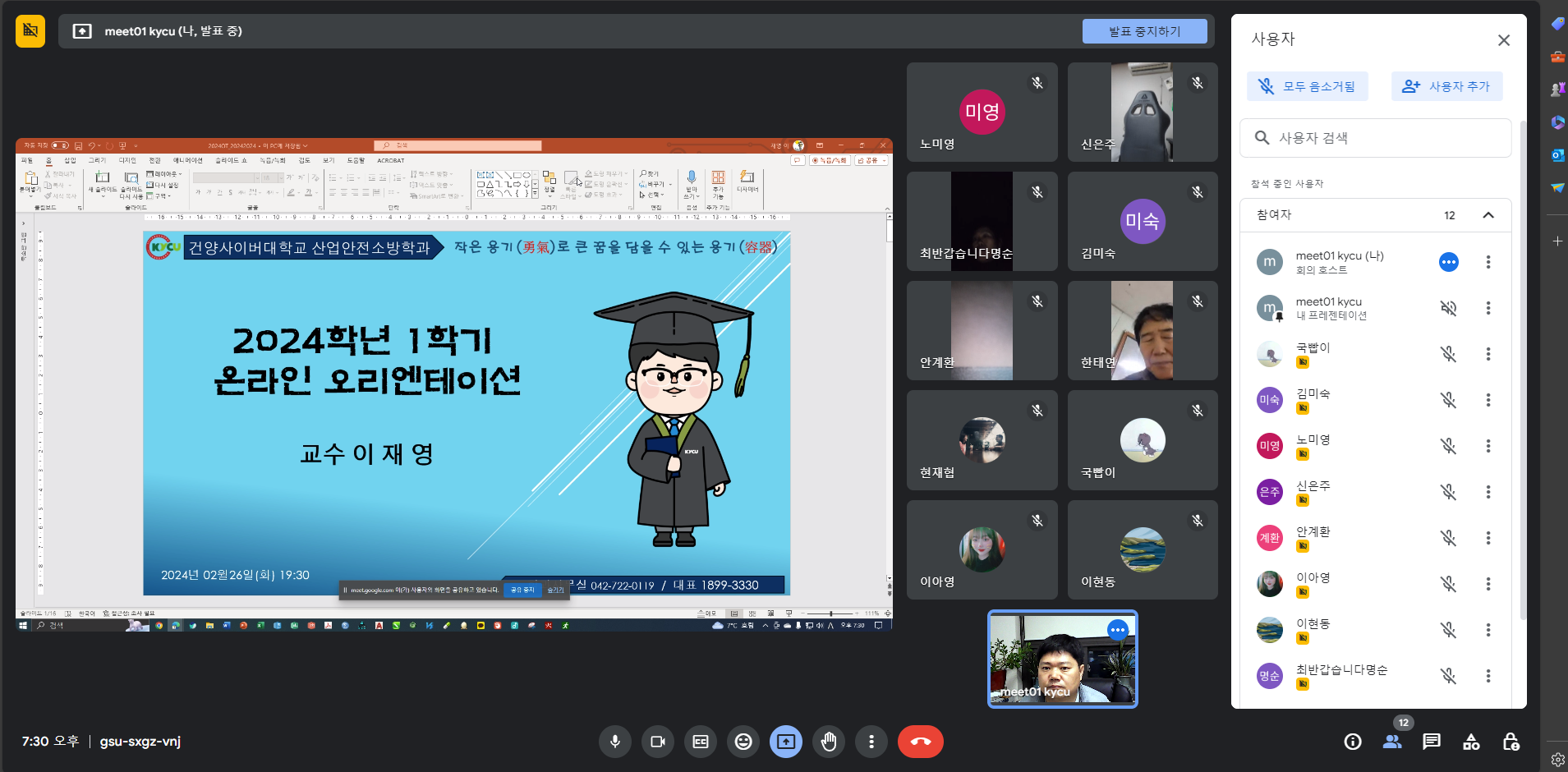Click Windows Start button in shared taskbar
Image resolution: width=1568 pixels, height=772 pixels.
pyautogui.click(x=23, y=625)
